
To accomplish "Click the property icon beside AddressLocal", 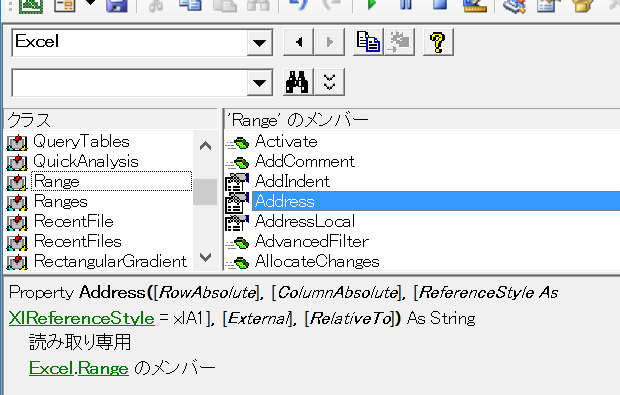I will pyautogui.click(x=237, y=223).
